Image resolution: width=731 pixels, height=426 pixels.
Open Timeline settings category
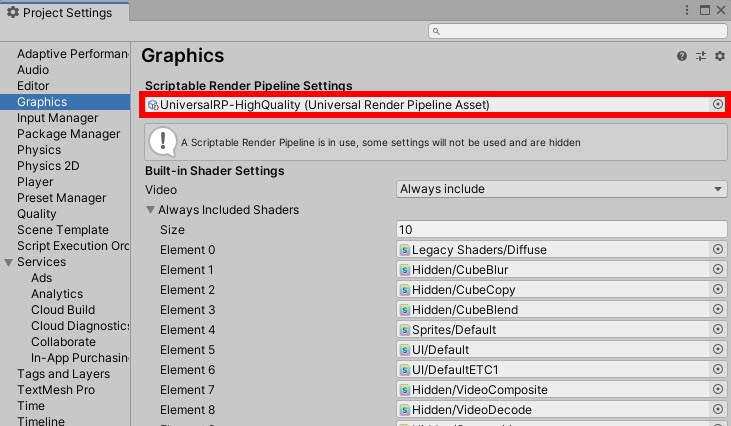coord(41,421)
